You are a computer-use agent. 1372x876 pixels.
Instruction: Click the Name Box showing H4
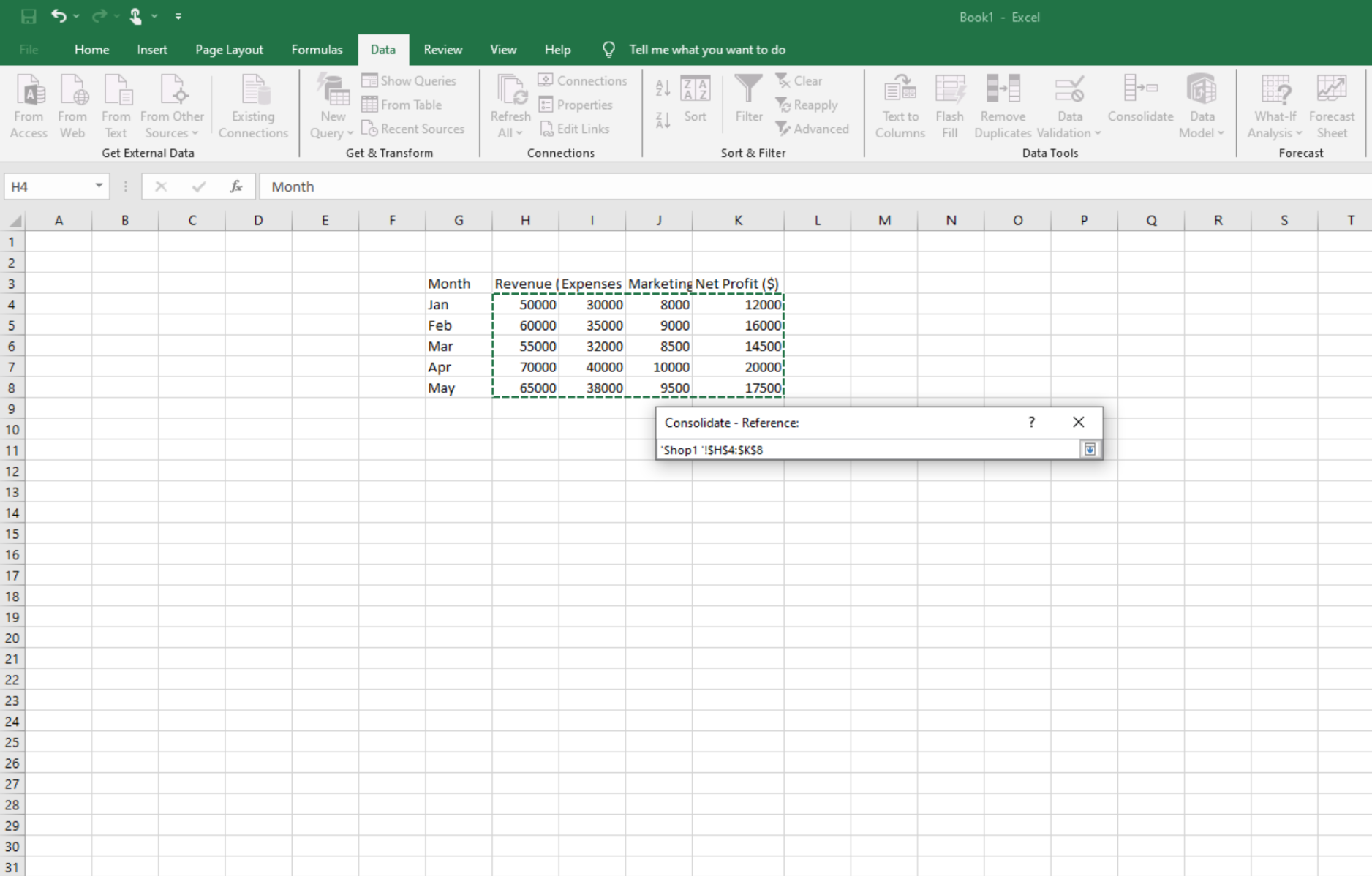tap(48, 186)
